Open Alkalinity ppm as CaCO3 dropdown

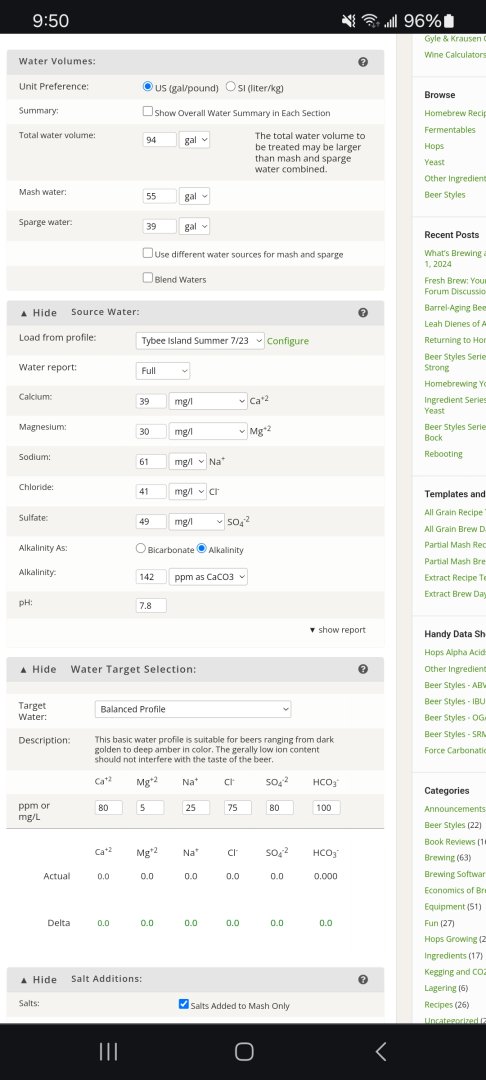click(208, 577)
